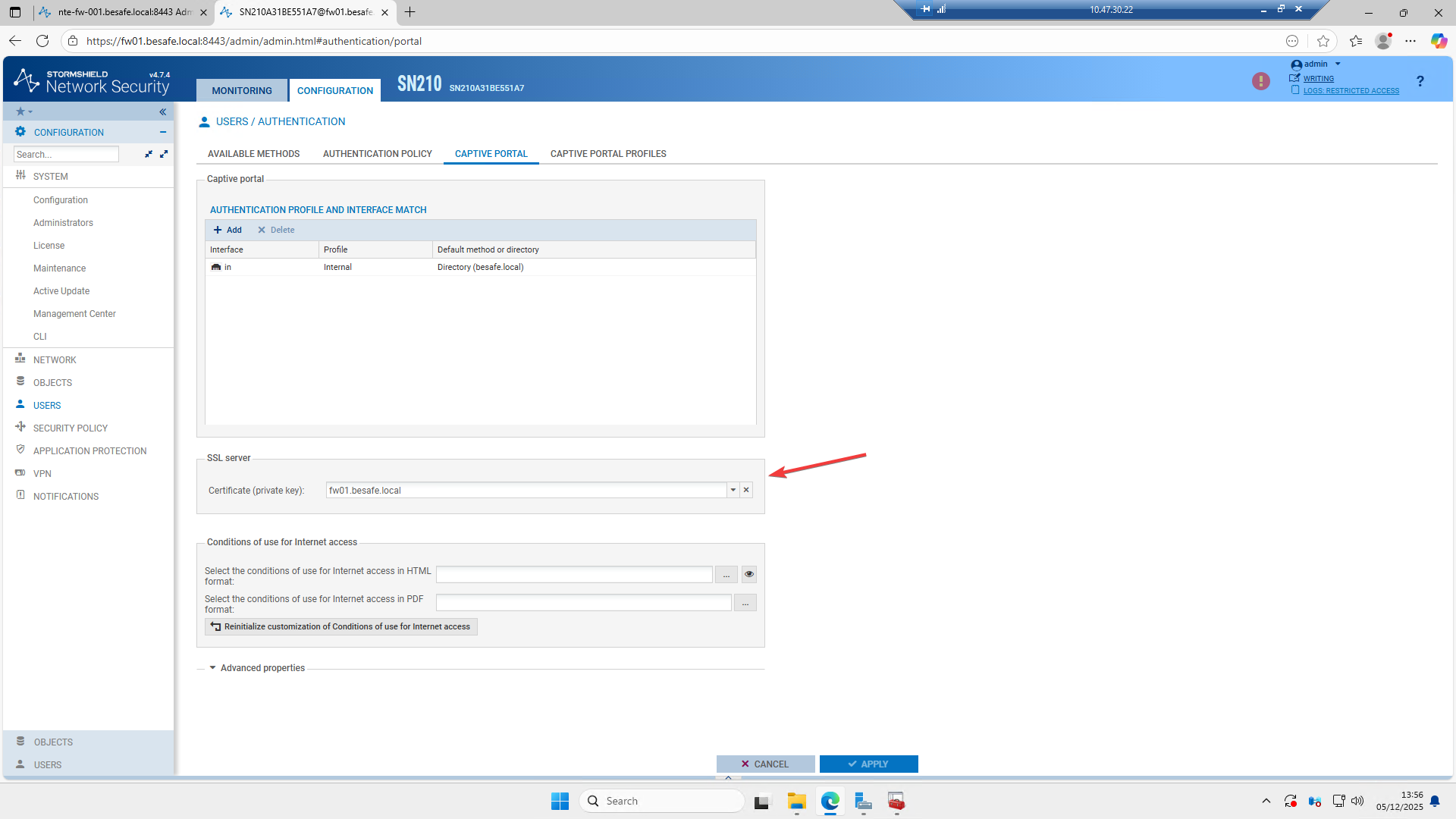Image resolution: width=1456 pixels, height=819 pixels.
Task: Click Delete in interface match table
Action: (x=276, y=230)
